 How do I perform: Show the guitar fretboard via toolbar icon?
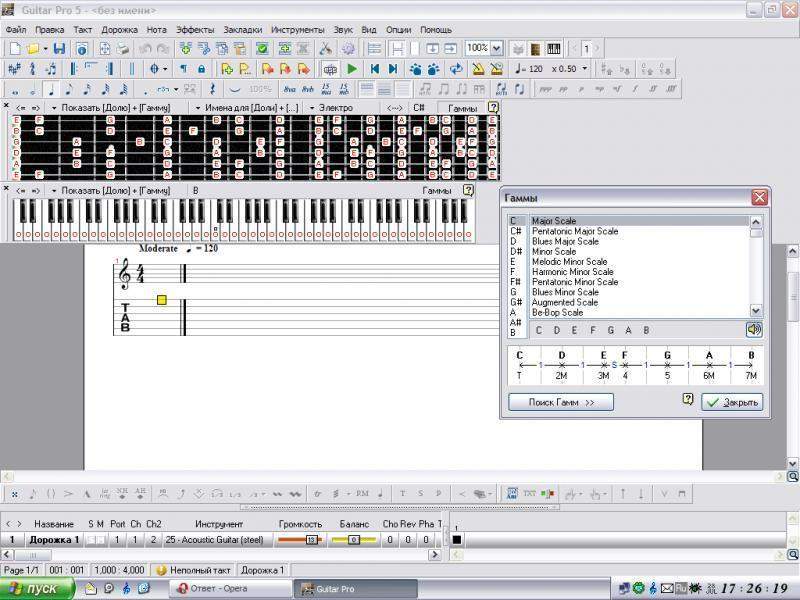536,48
